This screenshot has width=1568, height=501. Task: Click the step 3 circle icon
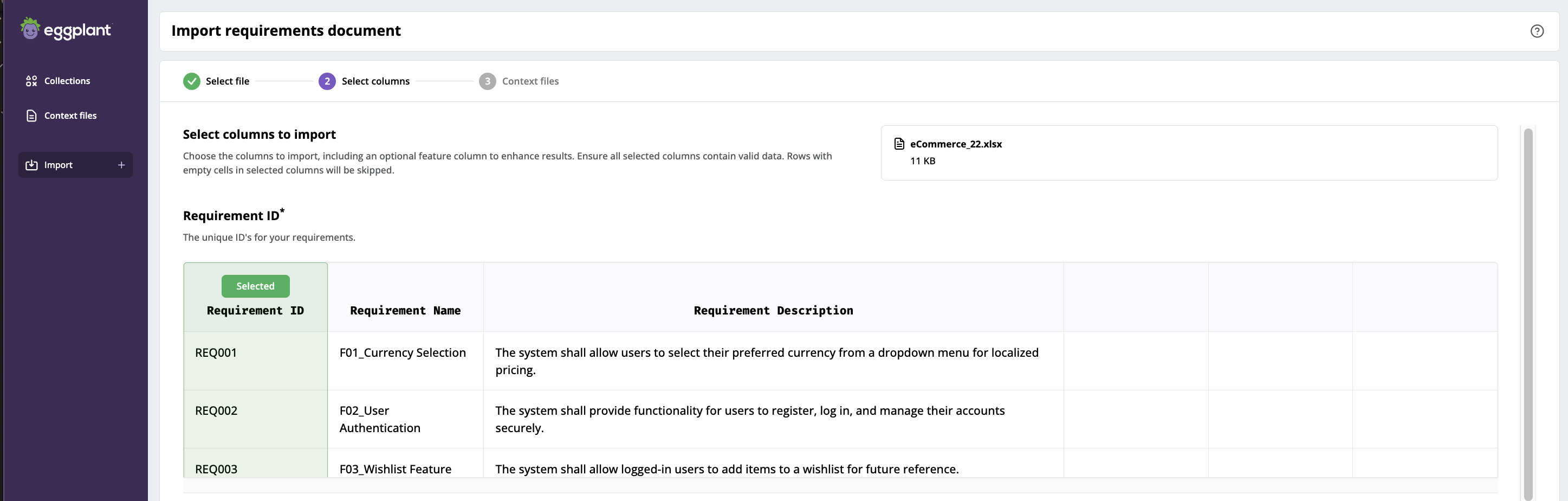(487, 81)
